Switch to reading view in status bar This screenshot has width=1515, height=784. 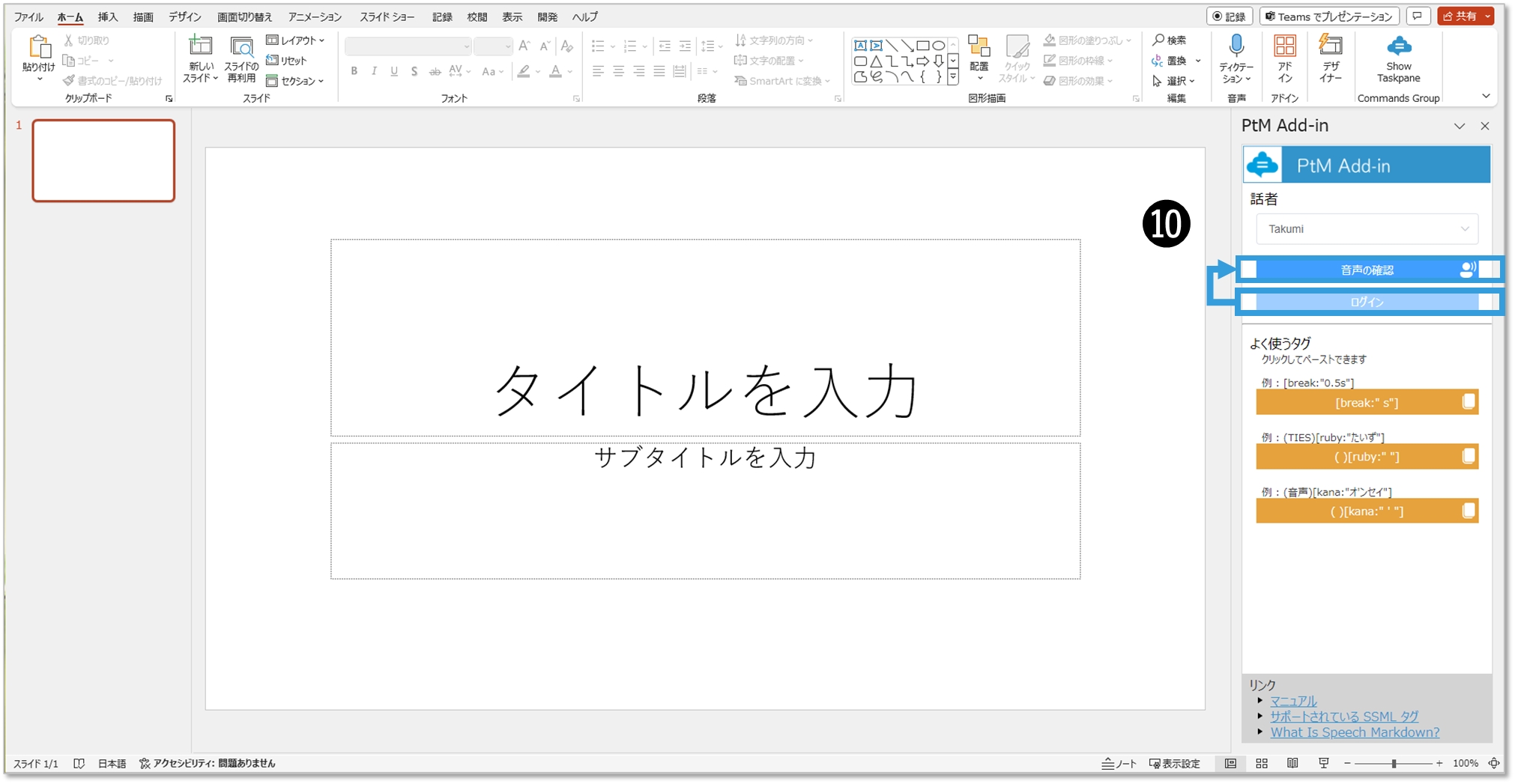pos(1292,763)
